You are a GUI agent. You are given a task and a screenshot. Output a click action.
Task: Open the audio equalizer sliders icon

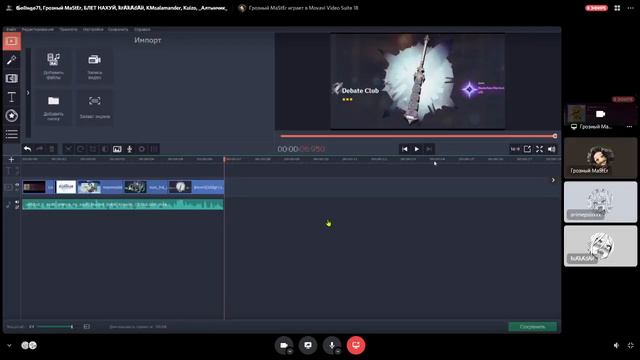pos(154,149)
